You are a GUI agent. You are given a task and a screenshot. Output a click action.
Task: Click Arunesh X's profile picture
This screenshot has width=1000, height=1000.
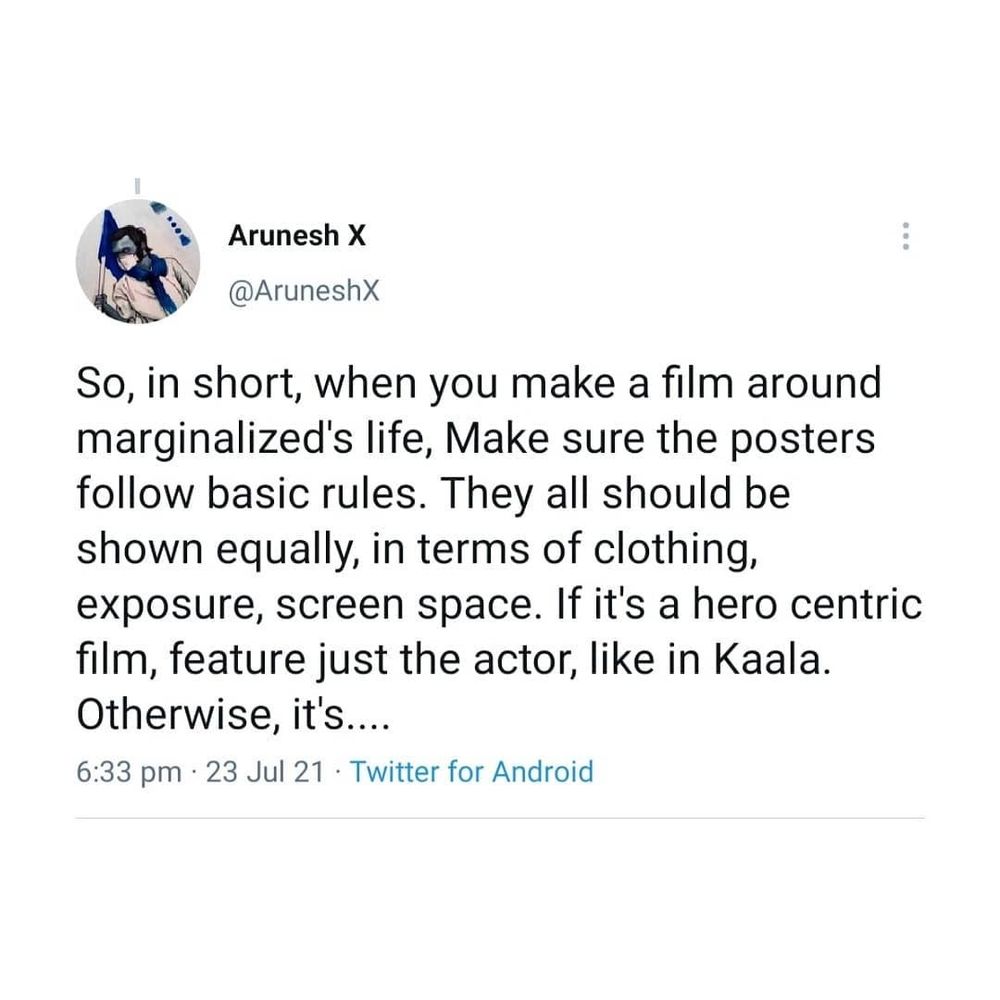point(138,262)
